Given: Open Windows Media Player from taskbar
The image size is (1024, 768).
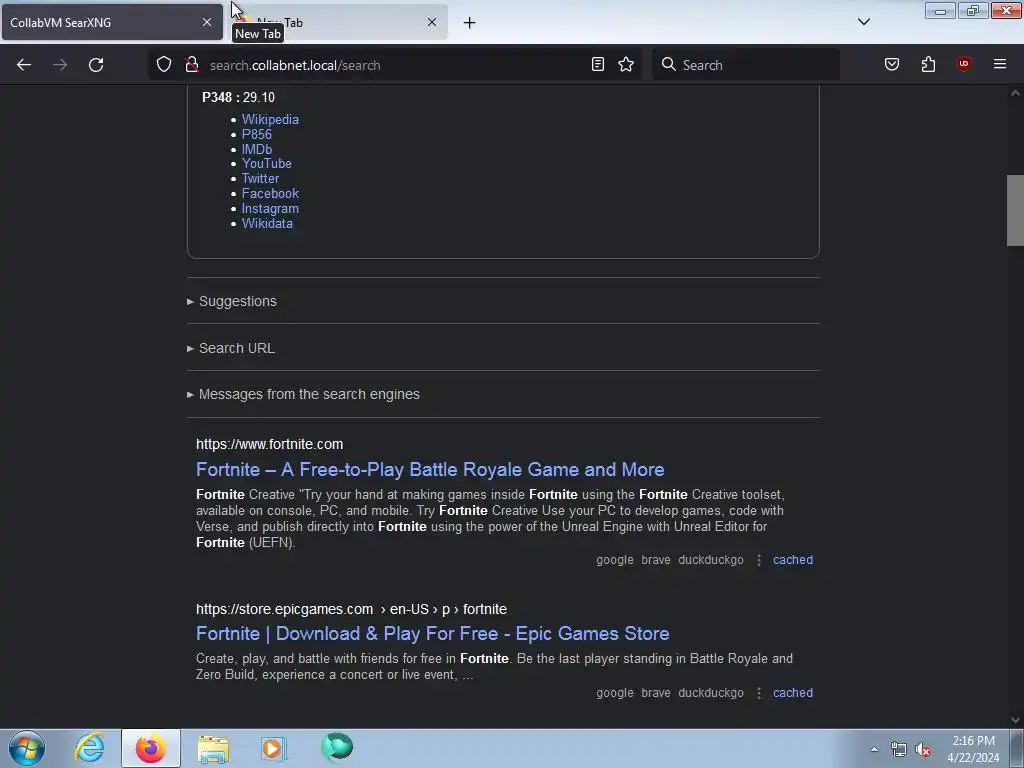Looking at the screenshot, I should point(274,748).
